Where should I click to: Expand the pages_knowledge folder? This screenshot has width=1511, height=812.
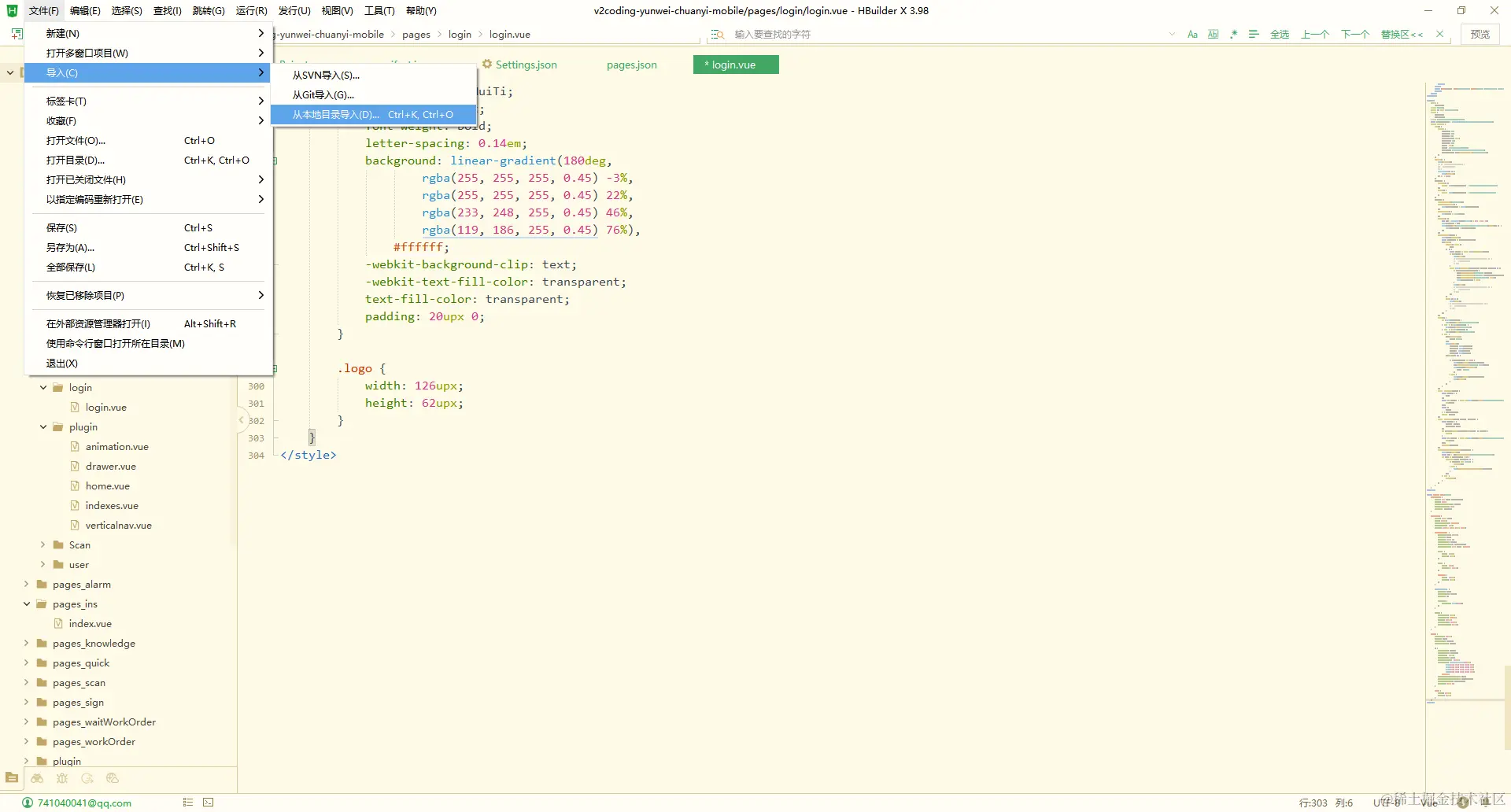[27, 644]
